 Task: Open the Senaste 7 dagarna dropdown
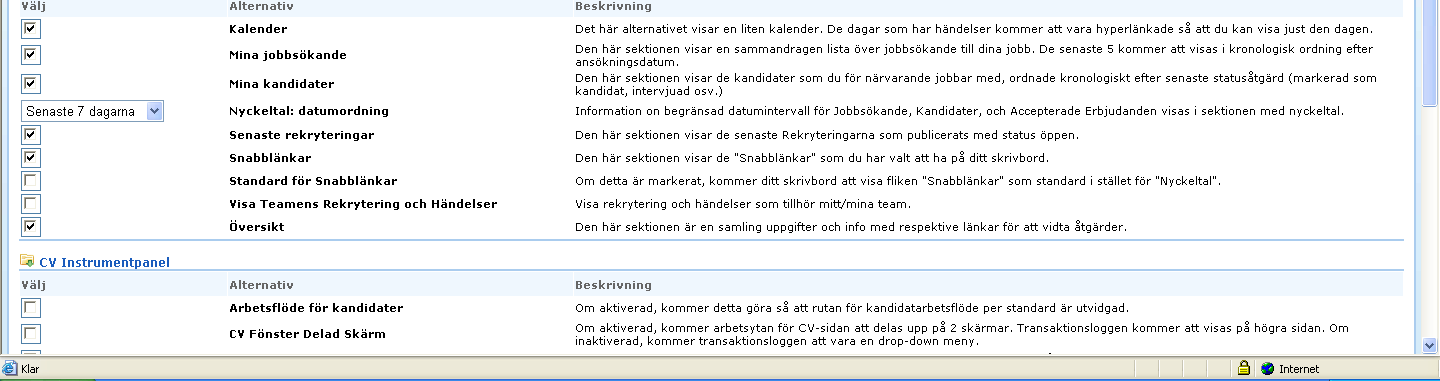(x=93, y=111)
